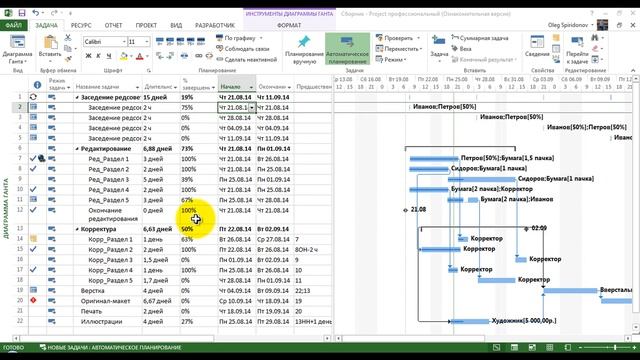This screenshot has height=360, width=640.
Task: Set 50% complete icon
Action: point(180,41)
